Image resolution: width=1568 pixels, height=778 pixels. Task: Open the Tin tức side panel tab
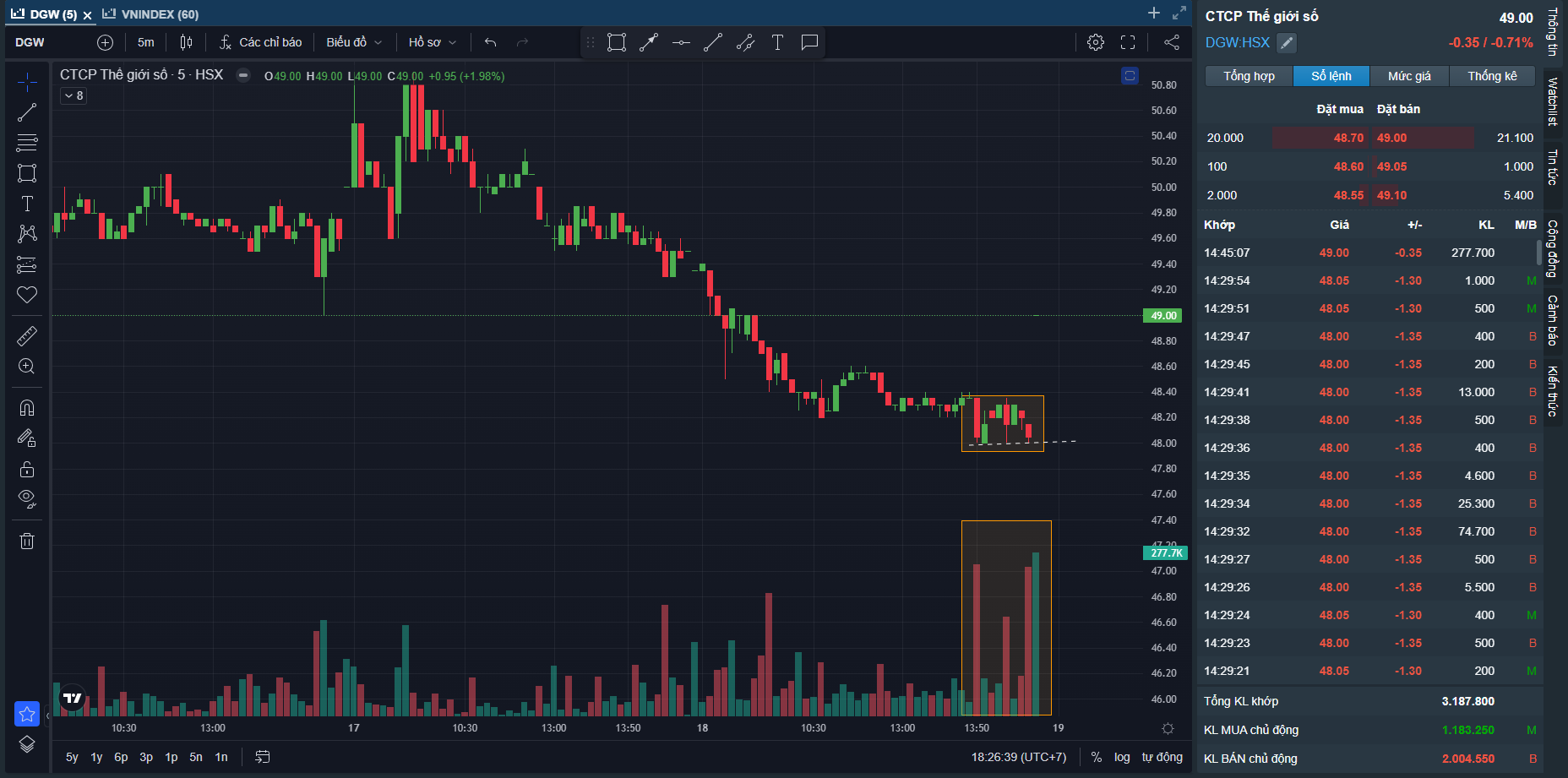(x=1553, y=167)
